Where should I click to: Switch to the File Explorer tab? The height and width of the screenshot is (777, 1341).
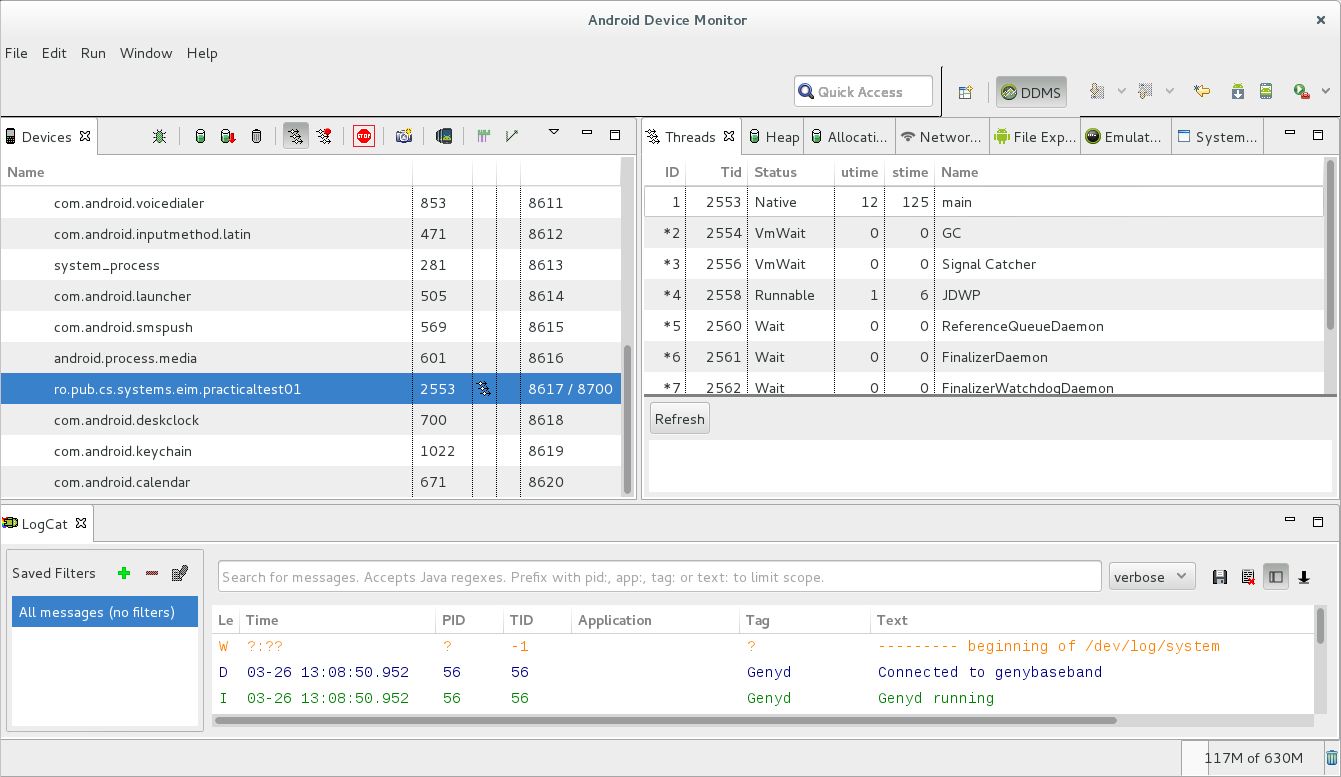tap(1035, 137)
